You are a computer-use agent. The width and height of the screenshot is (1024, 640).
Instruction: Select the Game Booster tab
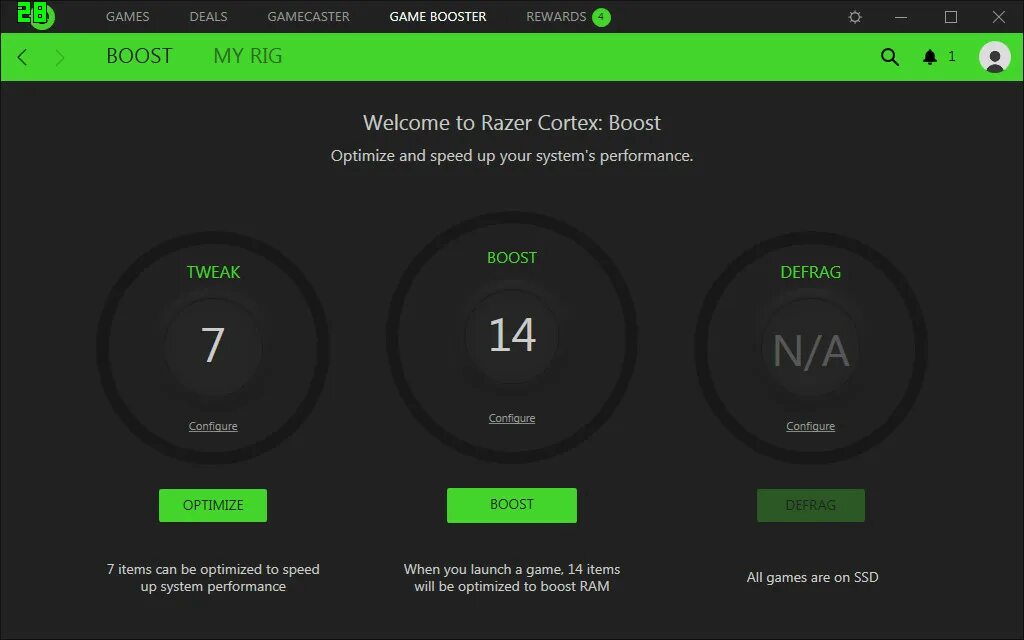pos(438,16)
